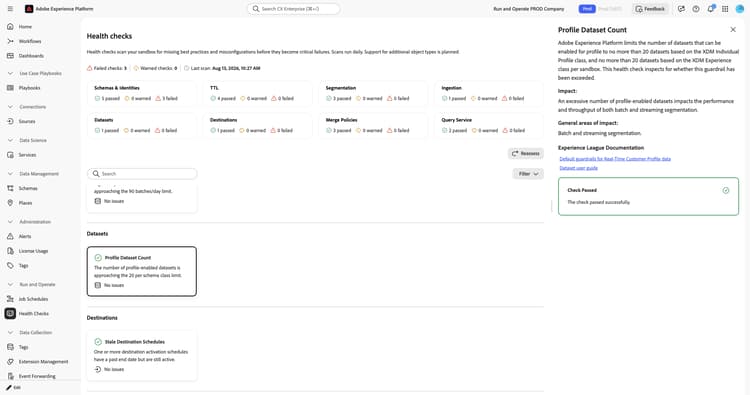Click the health checks Search field
This screenshot has height=395, width=750.
click(x=142, y=174)
